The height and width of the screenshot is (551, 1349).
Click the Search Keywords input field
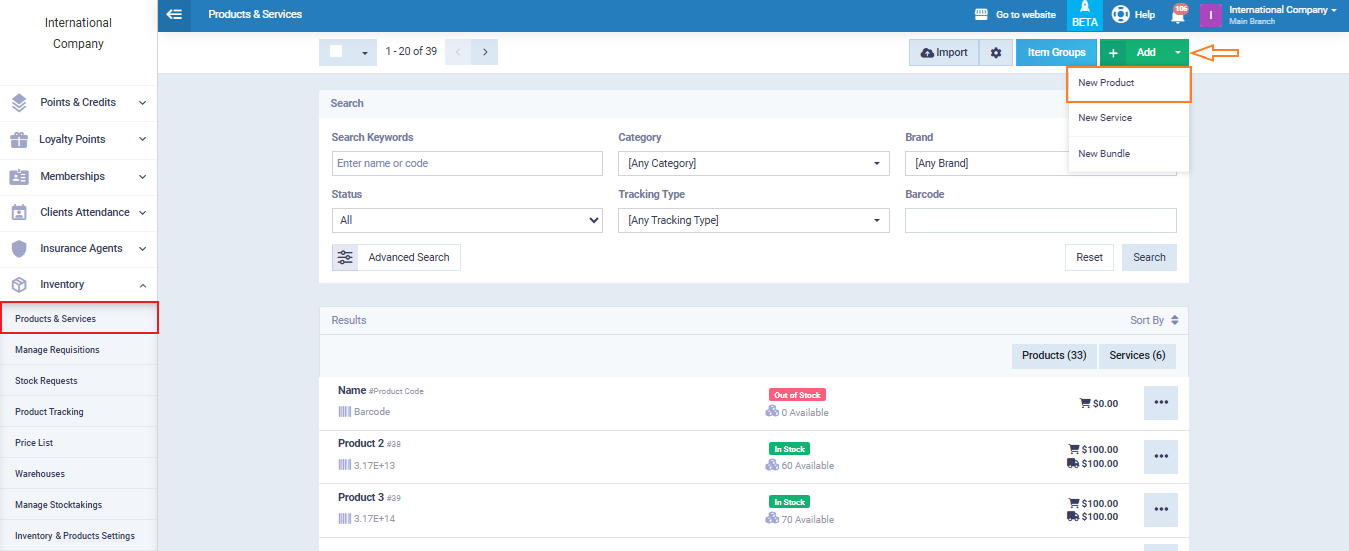pyautogui.click(x=467, y=163)
